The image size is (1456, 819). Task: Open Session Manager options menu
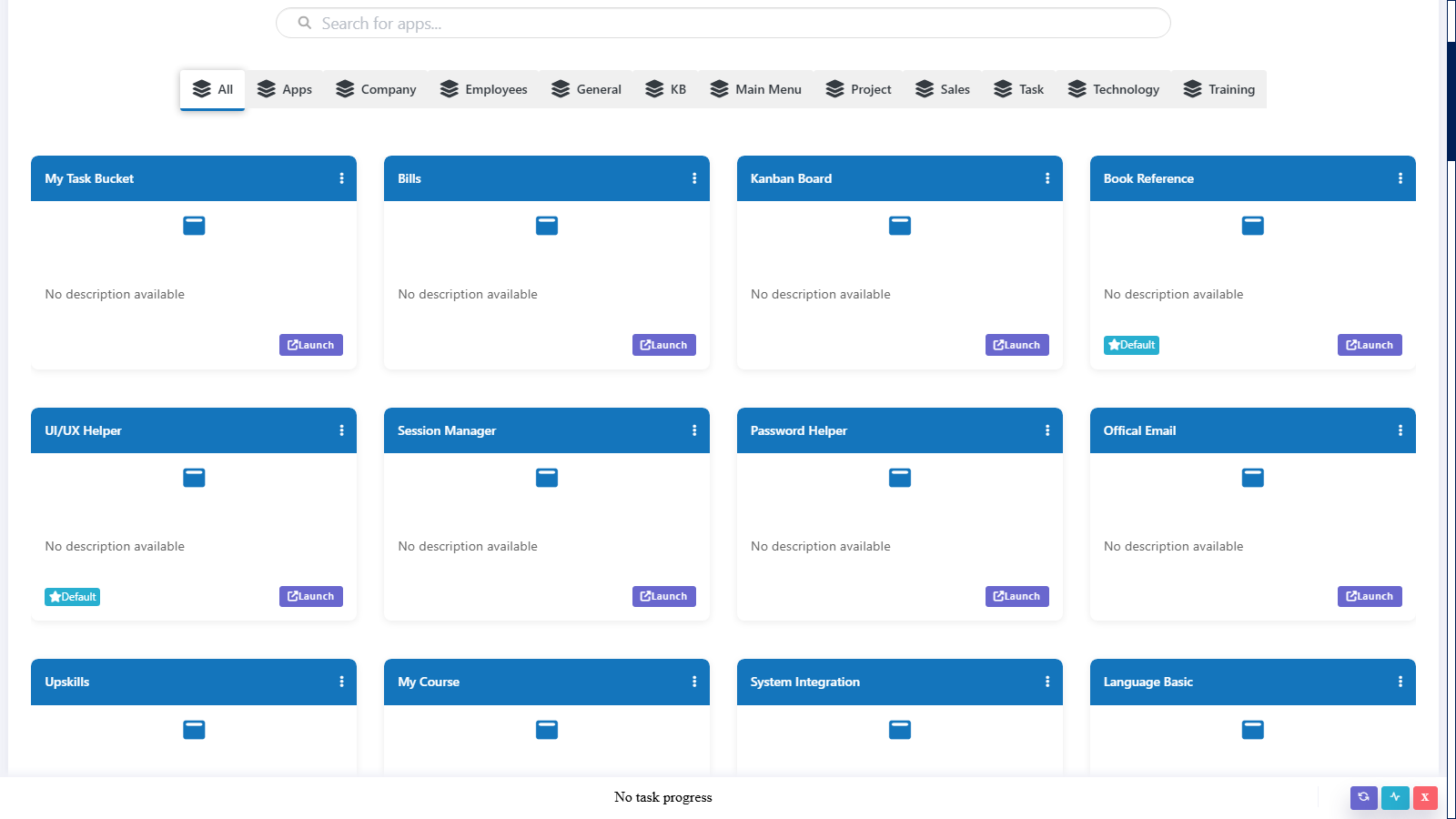(694, 430)
